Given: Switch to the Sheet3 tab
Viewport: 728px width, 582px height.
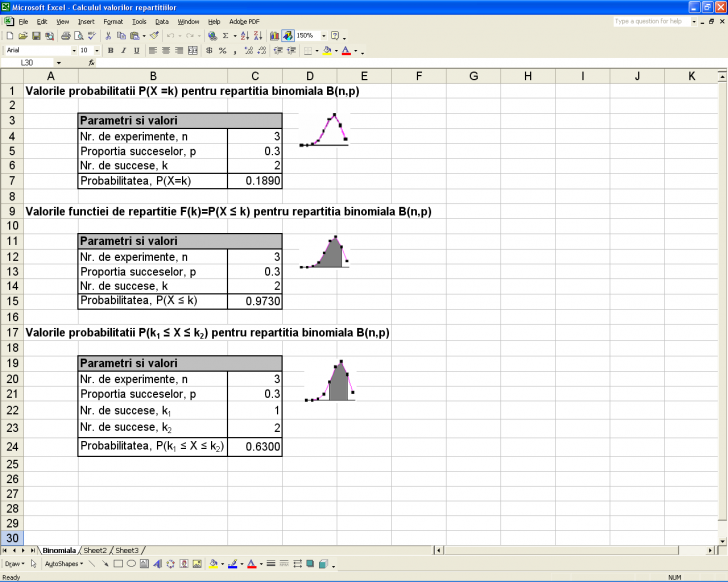Looking at the screenshot, I should 127,550.
